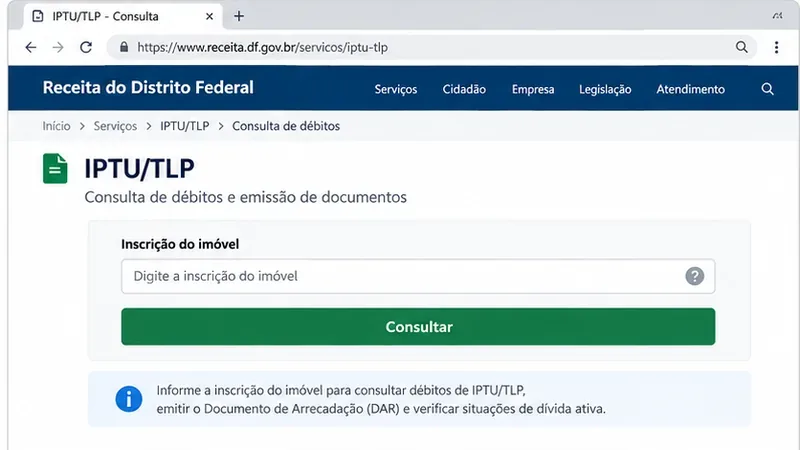Click the padlock icon in the address bar
This screenshot has height=450, width=800.
(x=123, y=47)
